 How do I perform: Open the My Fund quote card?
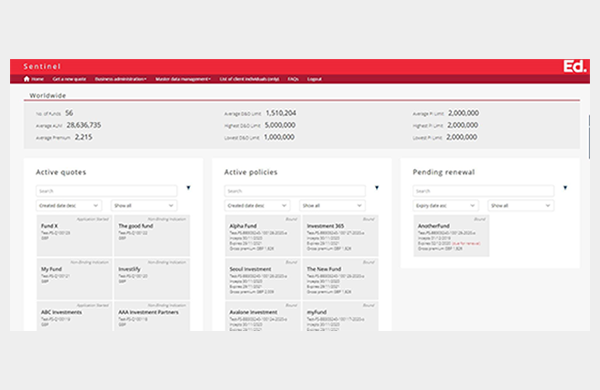coord(74,279)
